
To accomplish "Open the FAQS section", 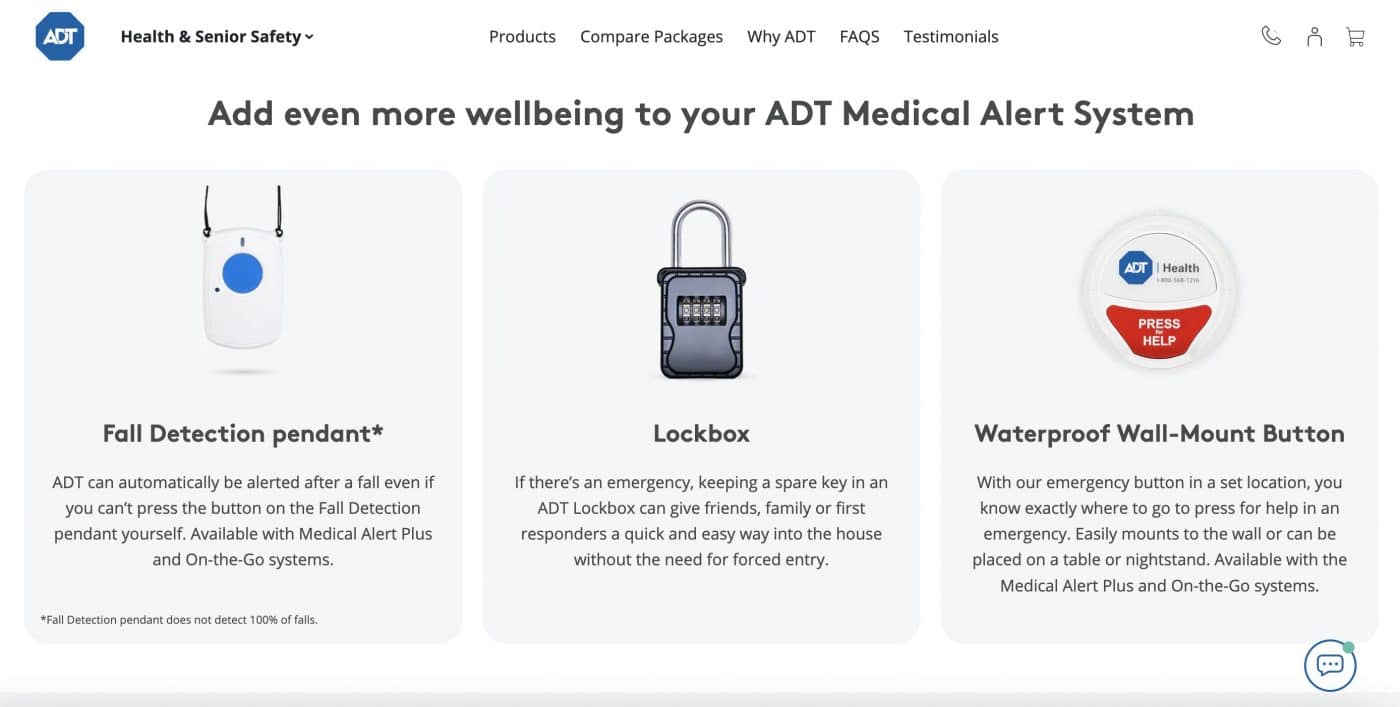I will click(859, 36).
